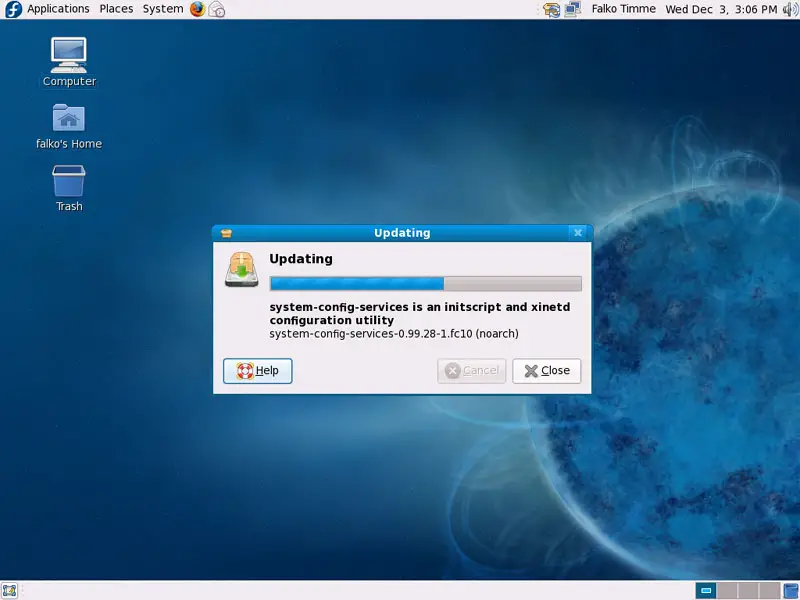This screenshot has width=800, height=600.
Task: Click the greyed-out Cancel button
Action: coord(471,371)
